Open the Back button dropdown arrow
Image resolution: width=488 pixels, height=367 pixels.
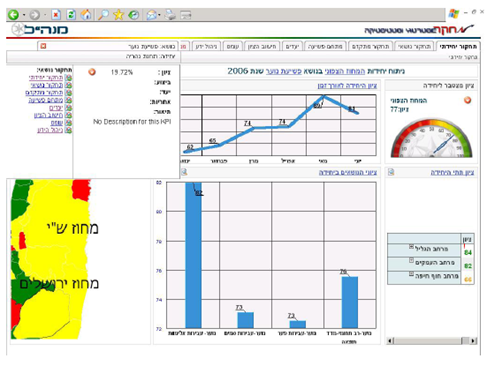click(24, 15)
